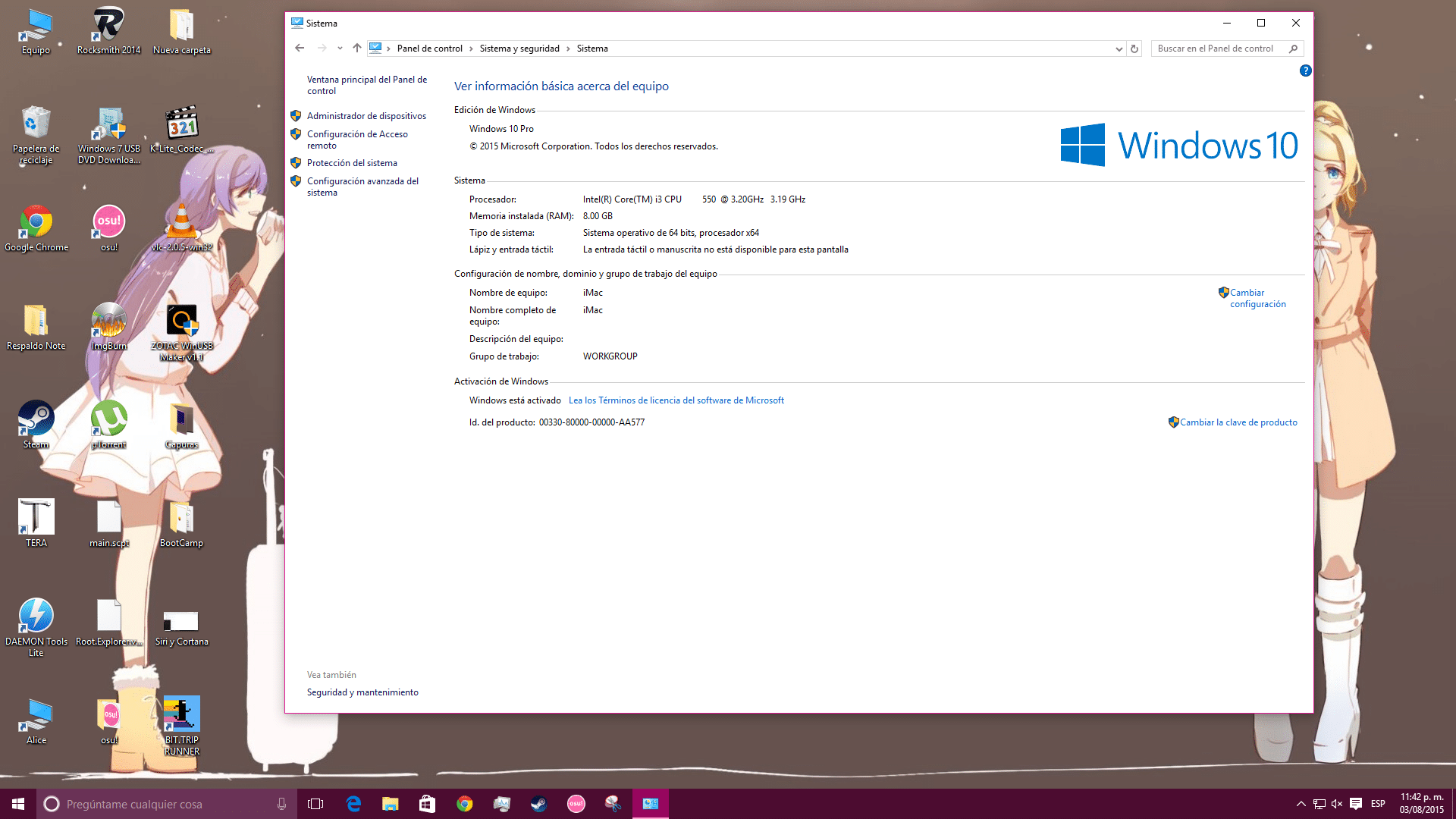The height and width of the screenshot is (819, 1456).
Task: Select the Alice desktop icon
Action: pos(36,721)
